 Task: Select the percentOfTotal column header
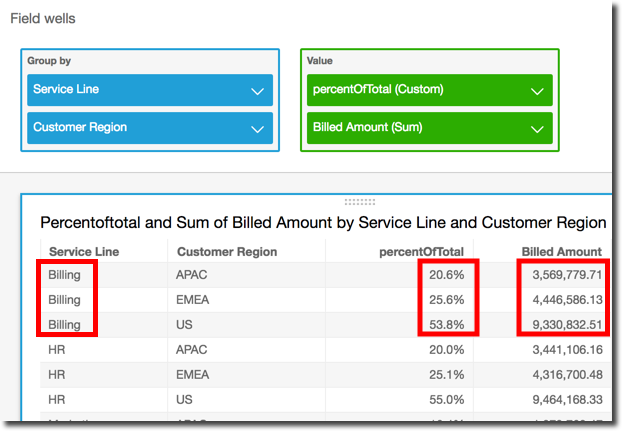coord(422,252)
